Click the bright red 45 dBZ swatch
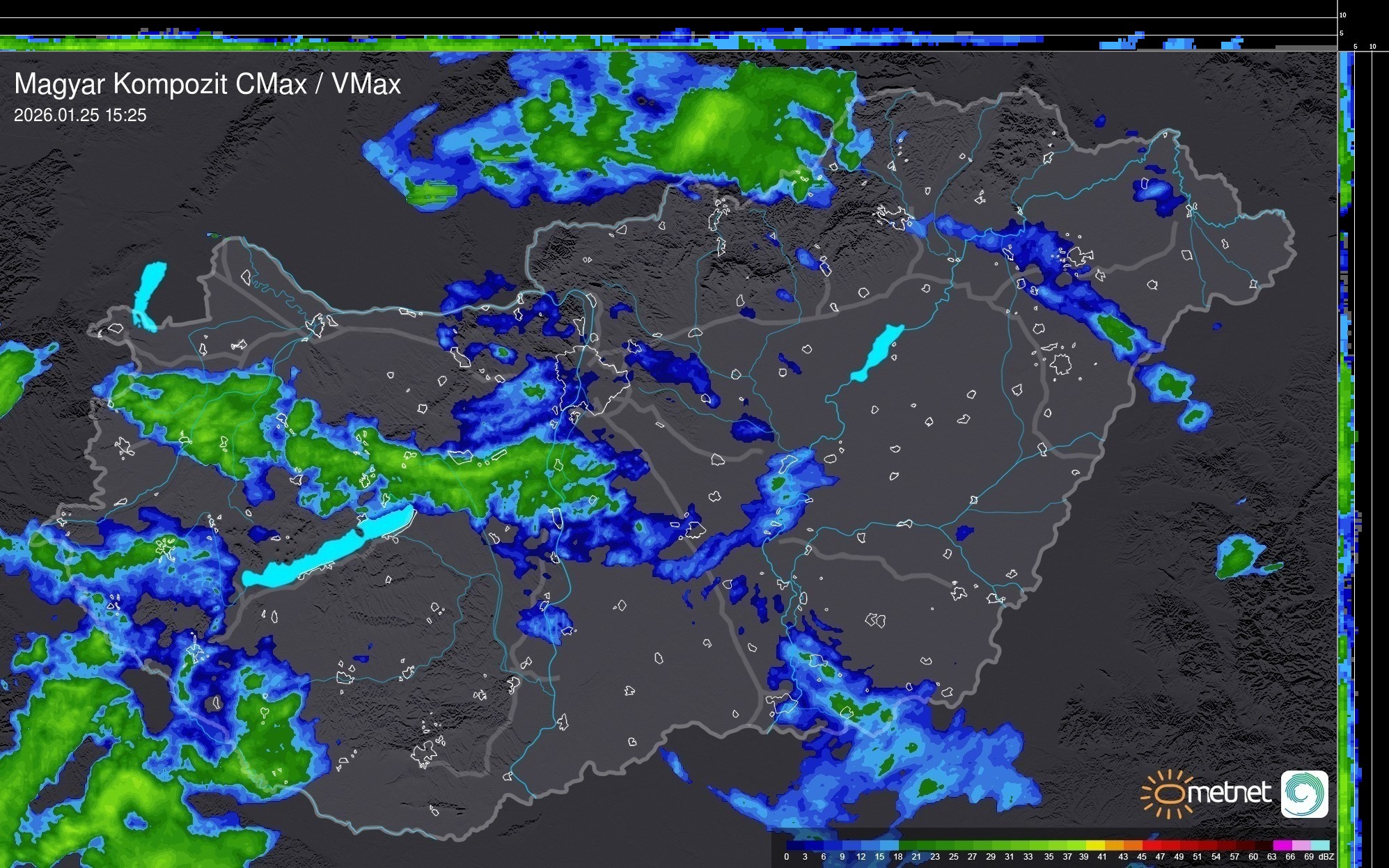1389x868 pixels. point(1151,845)
